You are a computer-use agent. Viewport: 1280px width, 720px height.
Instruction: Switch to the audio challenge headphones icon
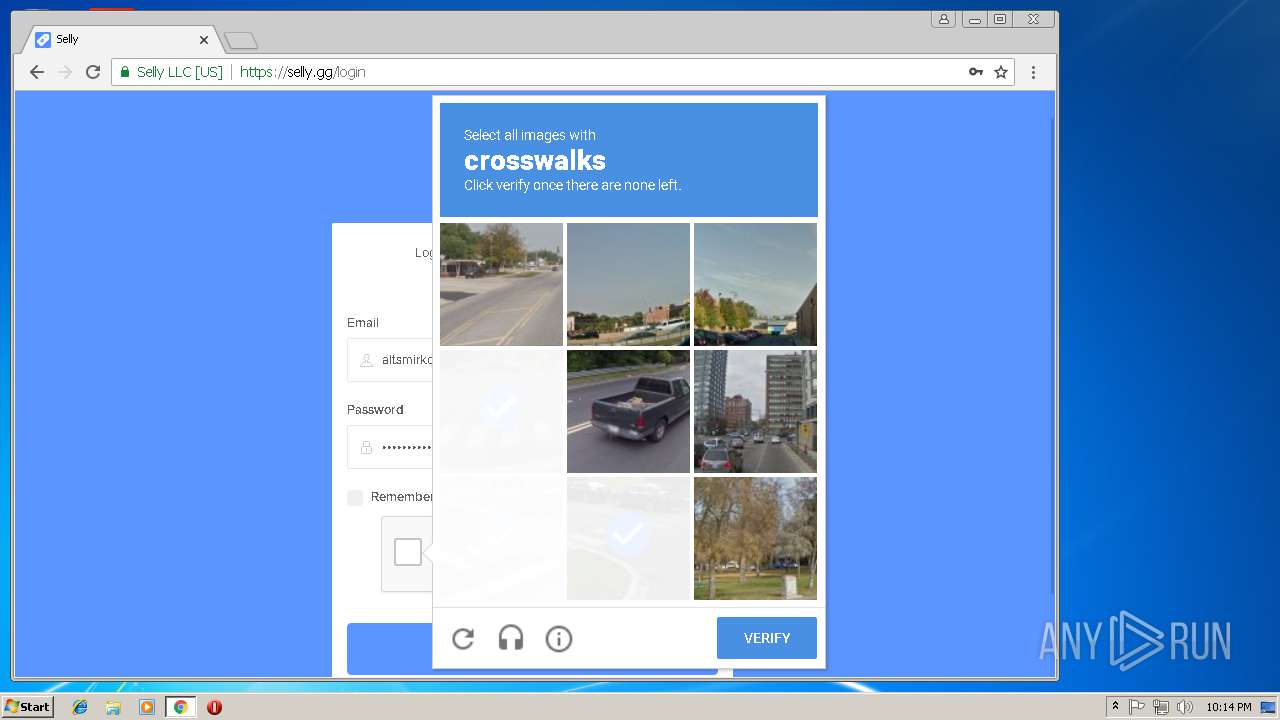tap(511, 638)
